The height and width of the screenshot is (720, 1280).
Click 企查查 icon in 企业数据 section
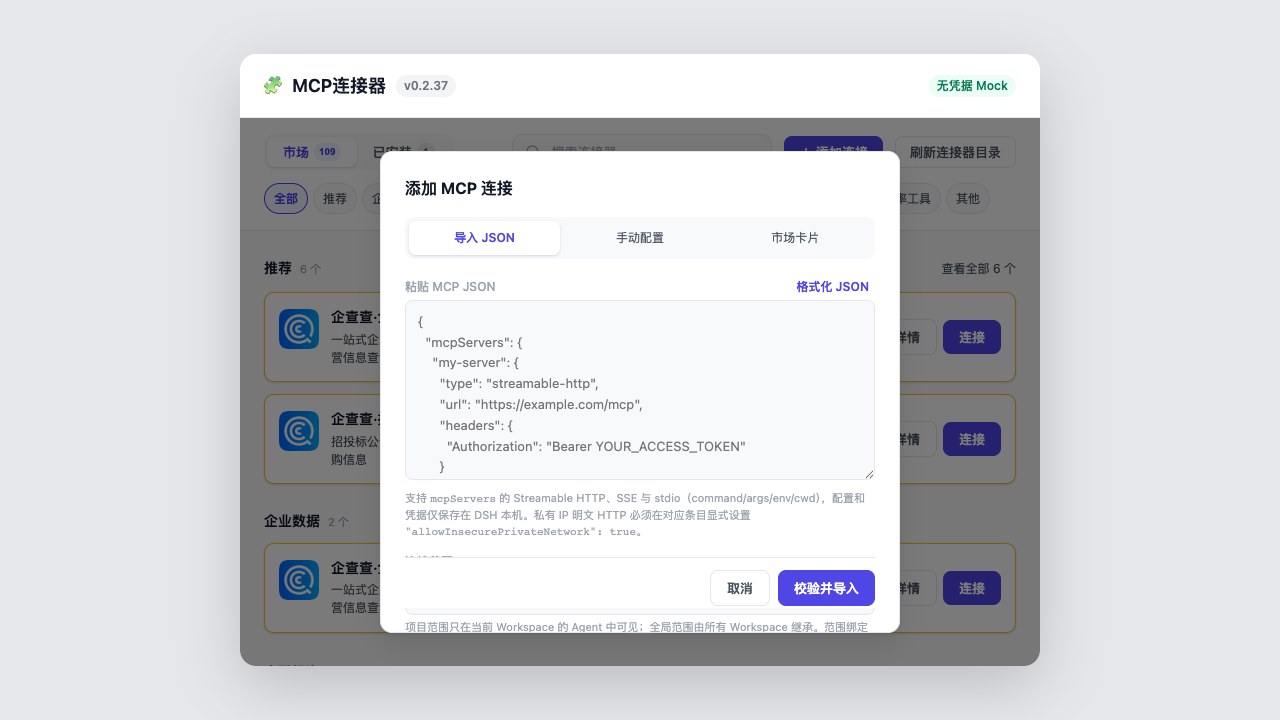(x=299, y=580)
